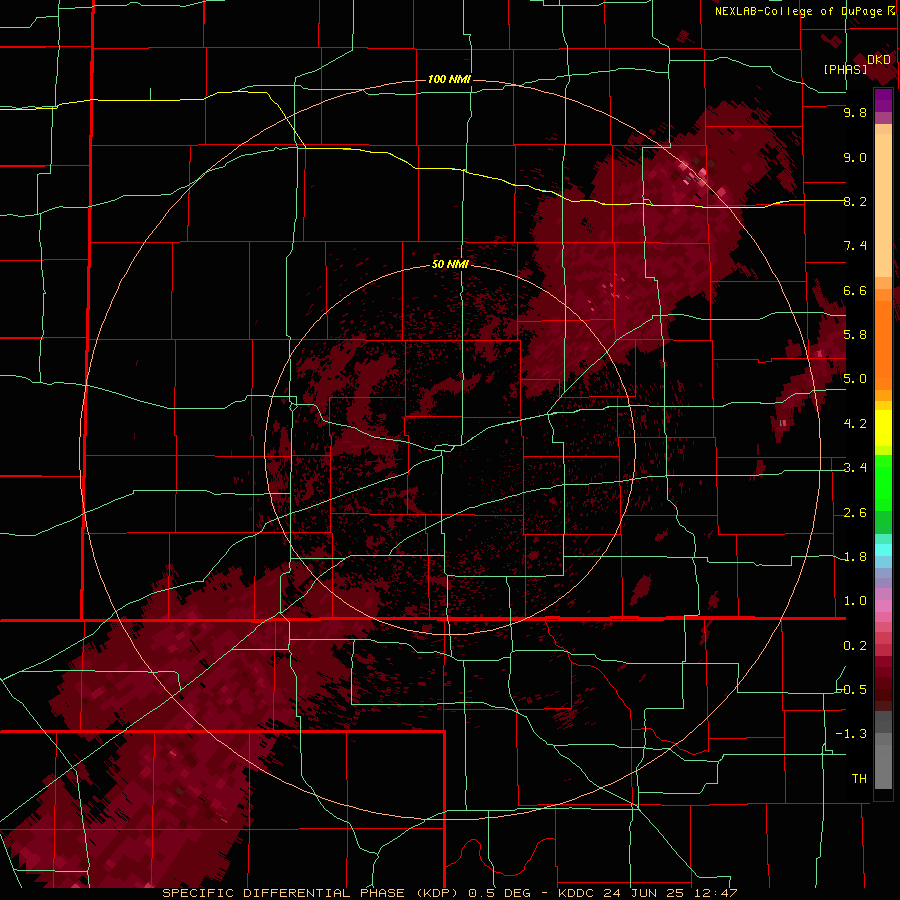Click the 9.8 value on the color scale
The image size is (900, 900).
click(855, 112)
